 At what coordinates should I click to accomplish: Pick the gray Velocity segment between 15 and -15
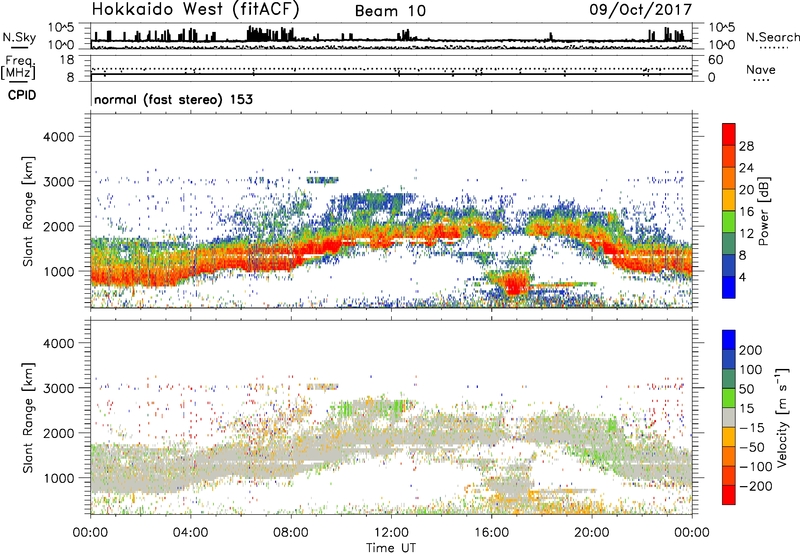click(729, 417)
